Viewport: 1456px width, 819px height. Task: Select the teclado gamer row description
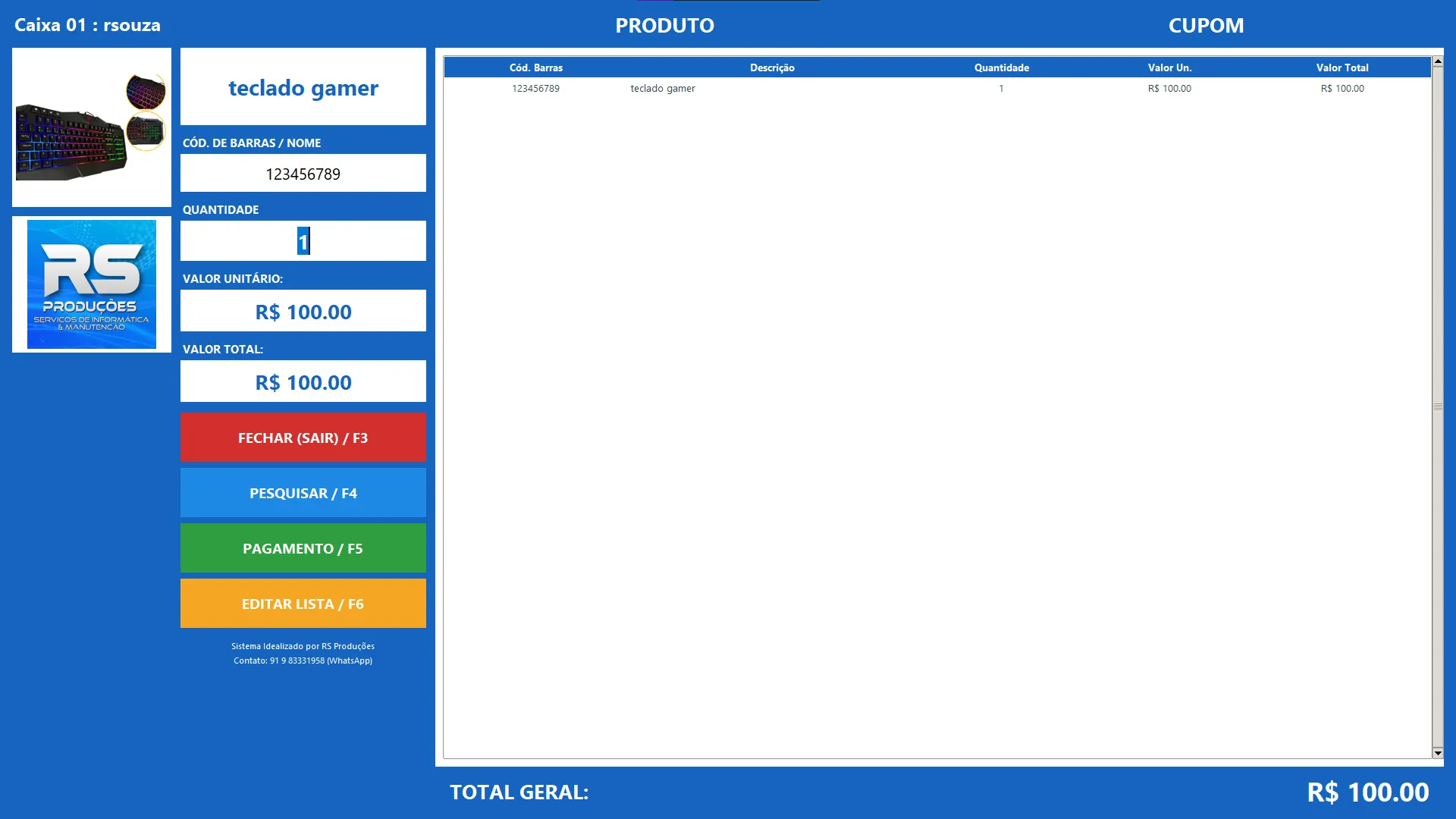[x=663, y=88]
